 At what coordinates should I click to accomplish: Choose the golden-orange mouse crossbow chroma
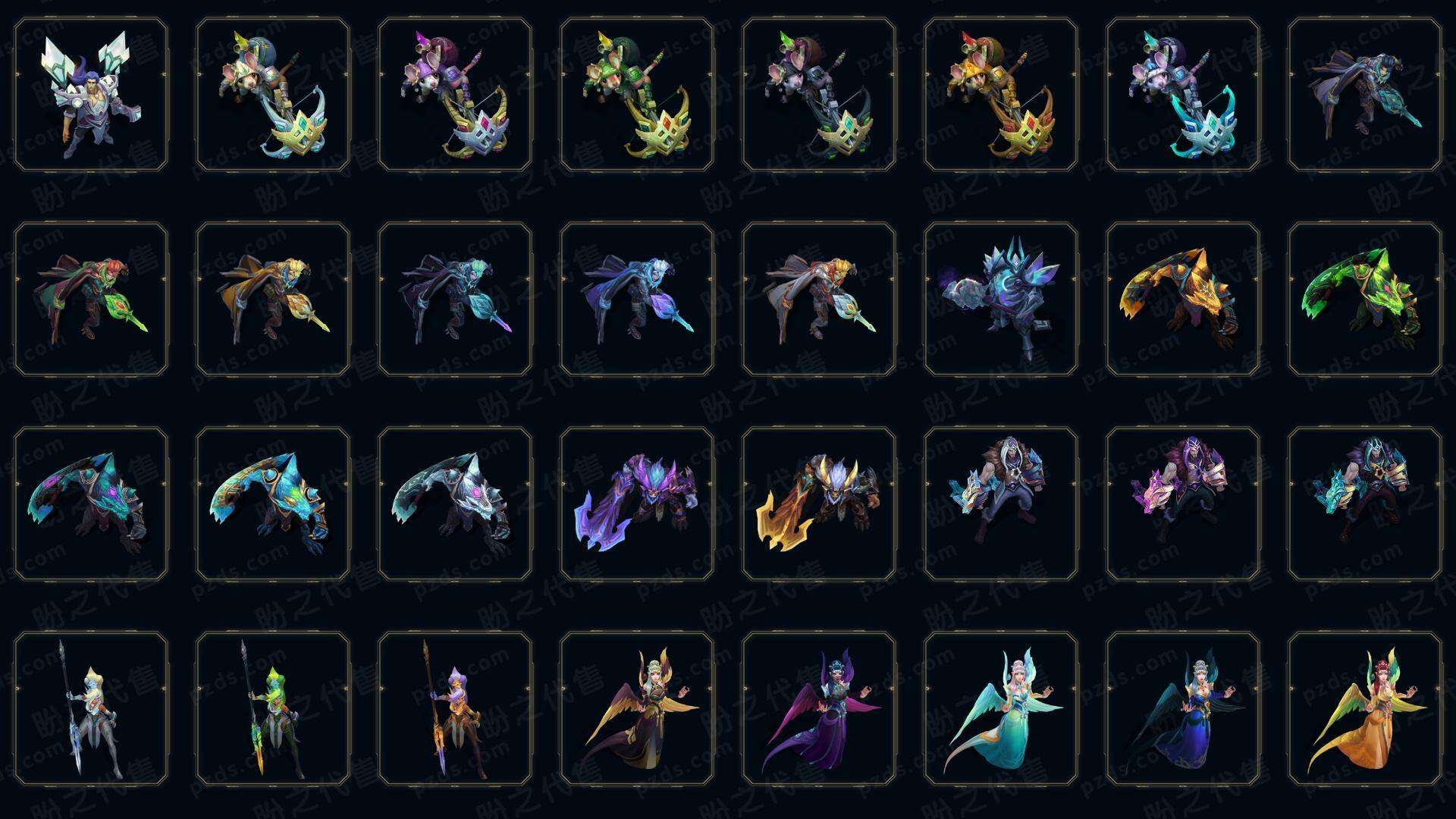pyautogui.click(x=1001, y=95)
